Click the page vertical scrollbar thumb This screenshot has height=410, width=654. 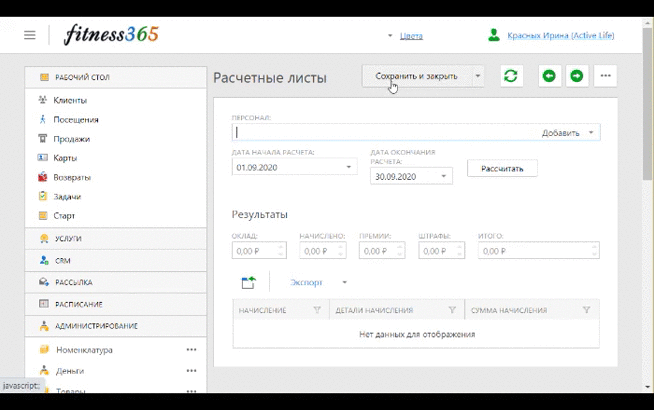point(647,102)
